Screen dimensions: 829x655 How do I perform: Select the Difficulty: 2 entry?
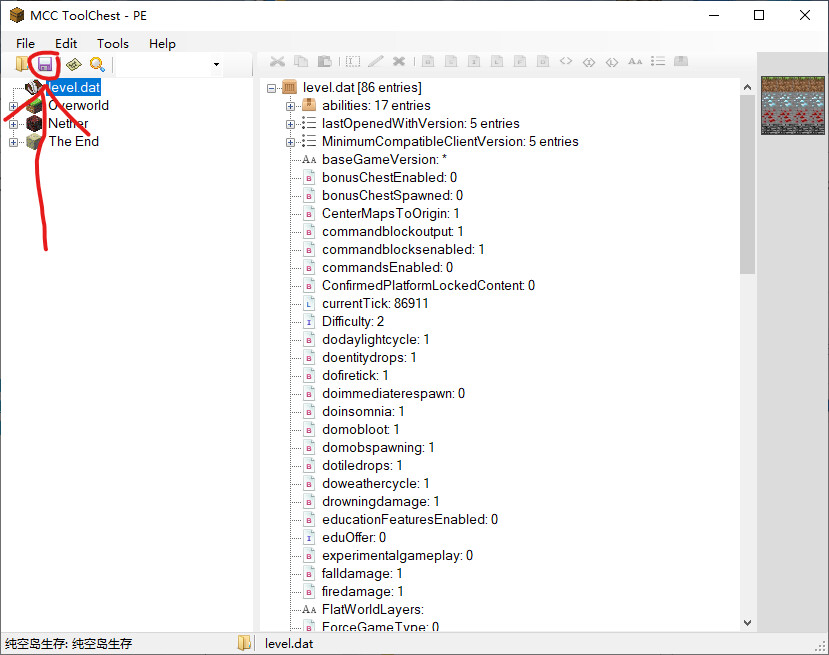(353, 321)
